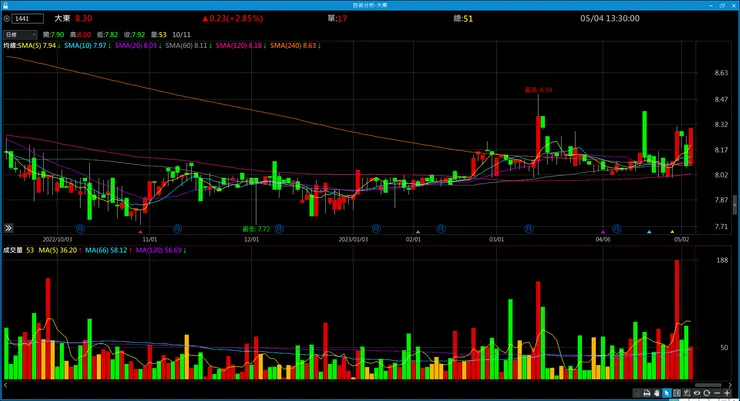Image resolution: width=740 pixels, height=401 pixels.
Task: Click the lock icon in title bar
Action: (5, 5)
